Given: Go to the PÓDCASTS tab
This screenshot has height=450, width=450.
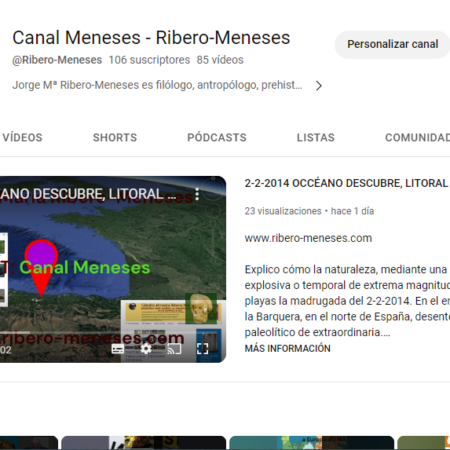Looking at the screenshot, I should pyautogui.click(x=217, y=137).
